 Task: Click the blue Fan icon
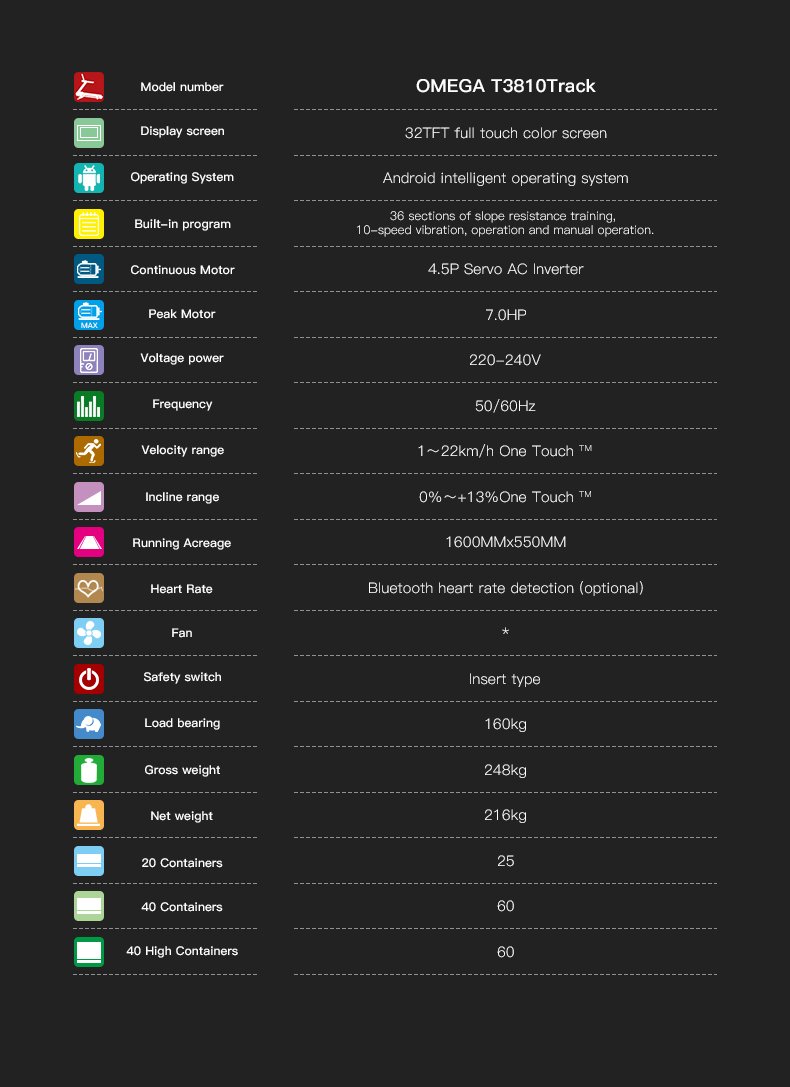click(89, 633)
